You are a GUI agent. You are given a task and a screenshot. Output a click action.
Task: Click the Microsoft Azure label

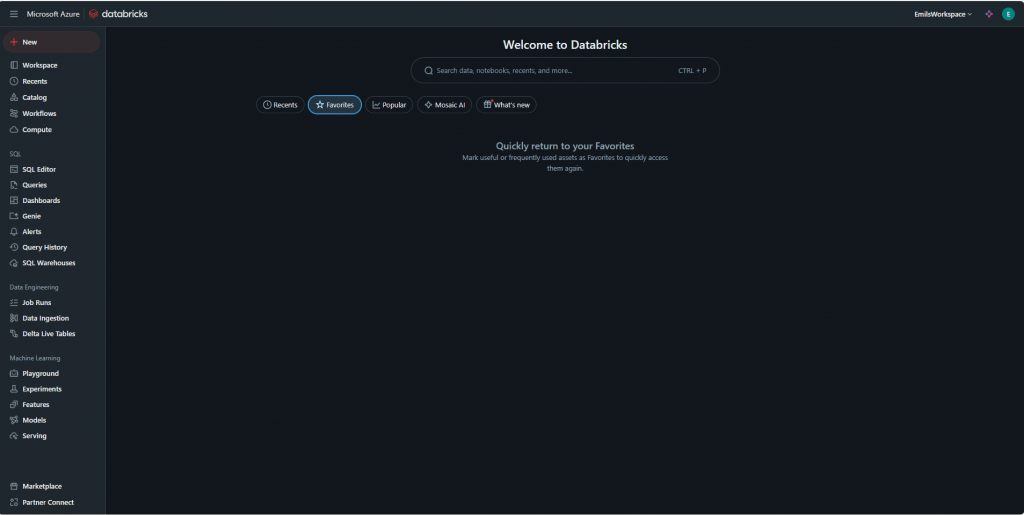53,14
